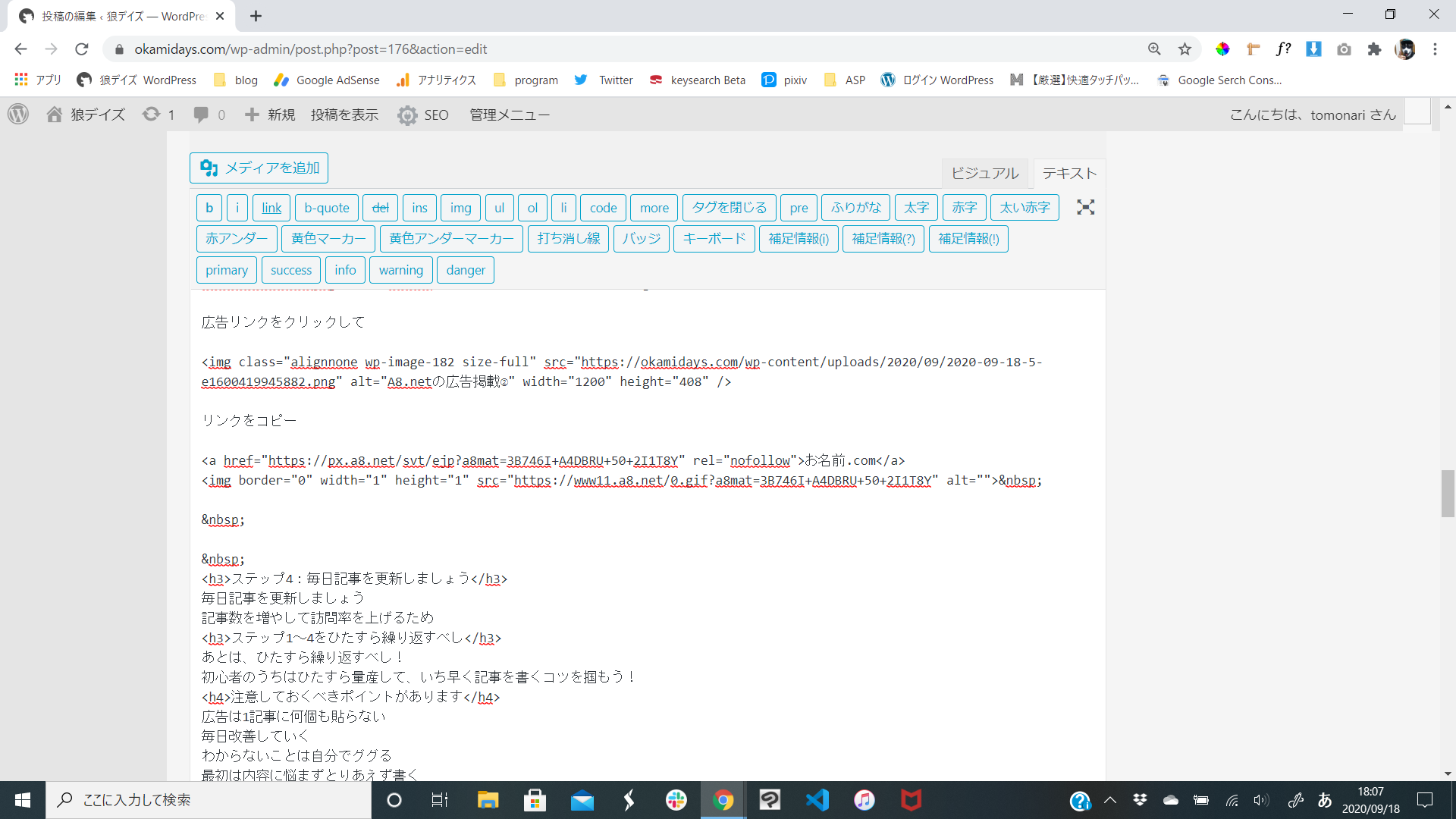Bookmark this page with the star icon

pos(1185,49)
